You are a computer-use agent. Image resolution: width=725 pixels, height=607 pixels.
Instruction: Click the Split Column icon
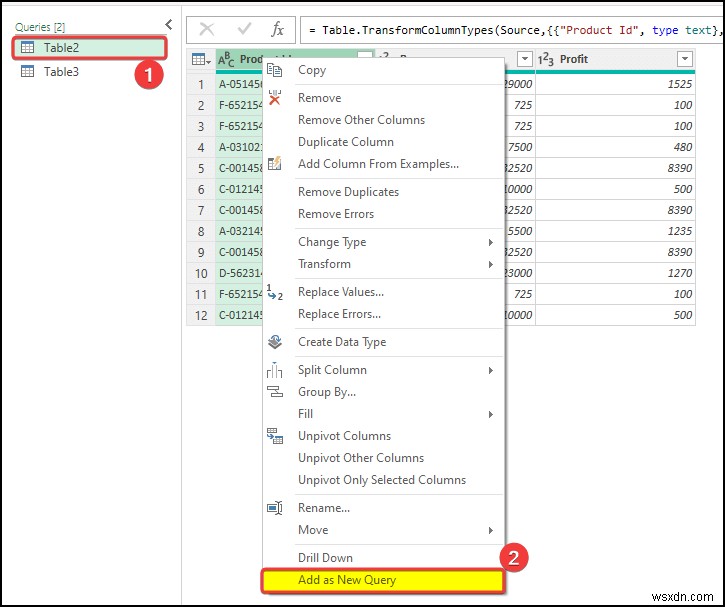[x=275, y=370]
